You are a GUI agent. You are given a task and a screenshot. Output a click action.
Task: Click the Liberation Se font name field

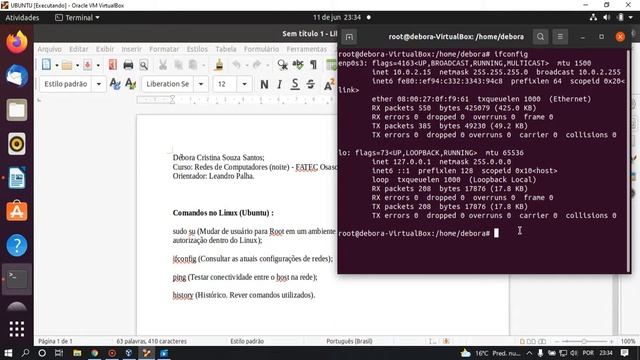pos(169,84)
